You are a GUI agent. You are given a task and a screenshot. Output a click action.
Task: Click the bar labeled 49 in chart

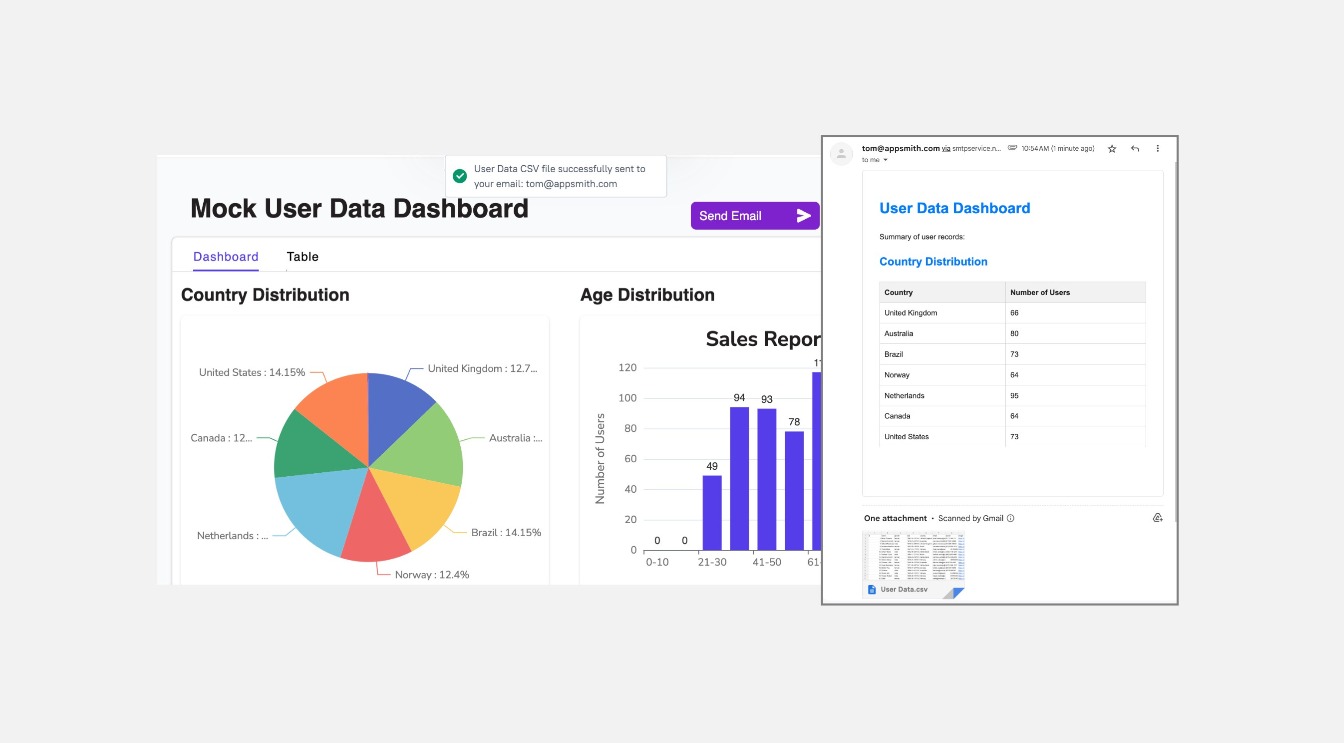712,512
